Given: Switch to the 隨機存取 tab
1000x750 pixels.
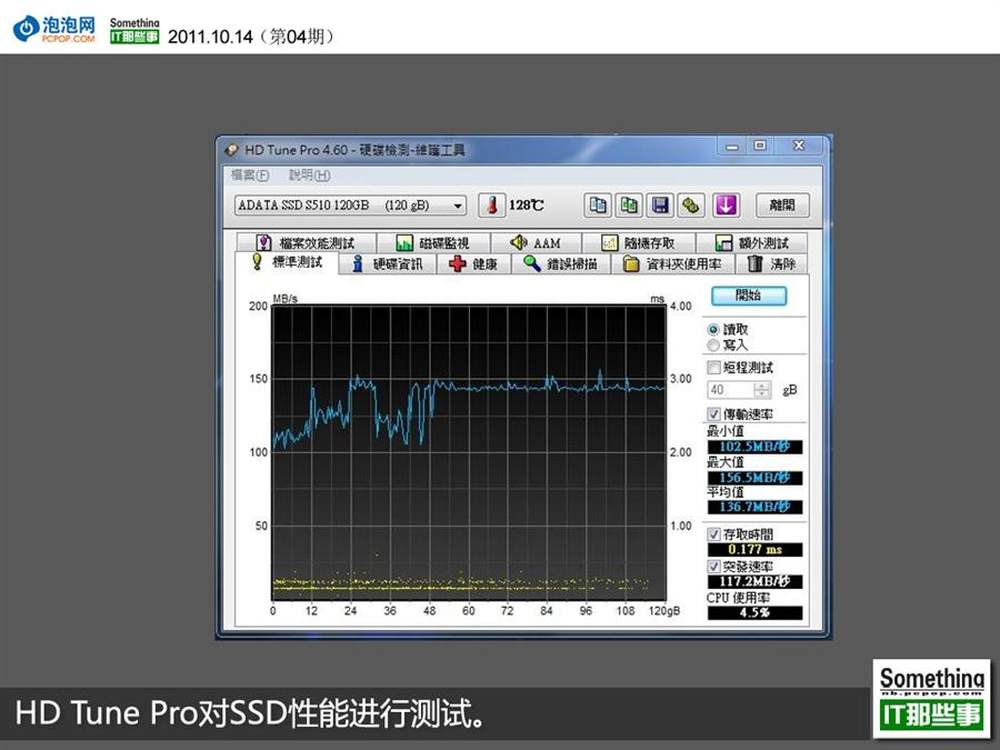Looking at the screenshot, I should pos(638,243).
